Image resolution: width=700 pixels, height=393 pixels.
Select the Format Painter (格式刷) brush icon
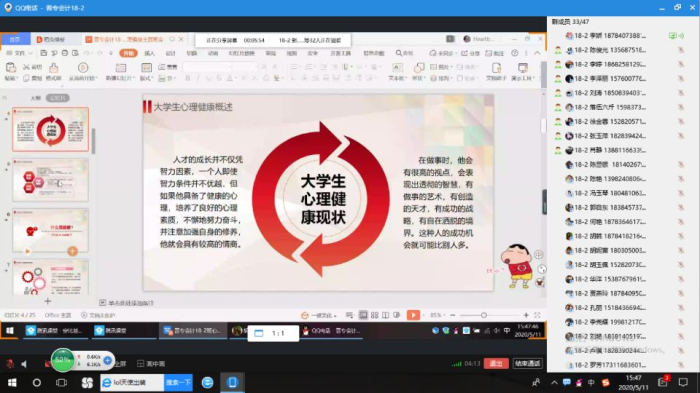pos(54,68)
